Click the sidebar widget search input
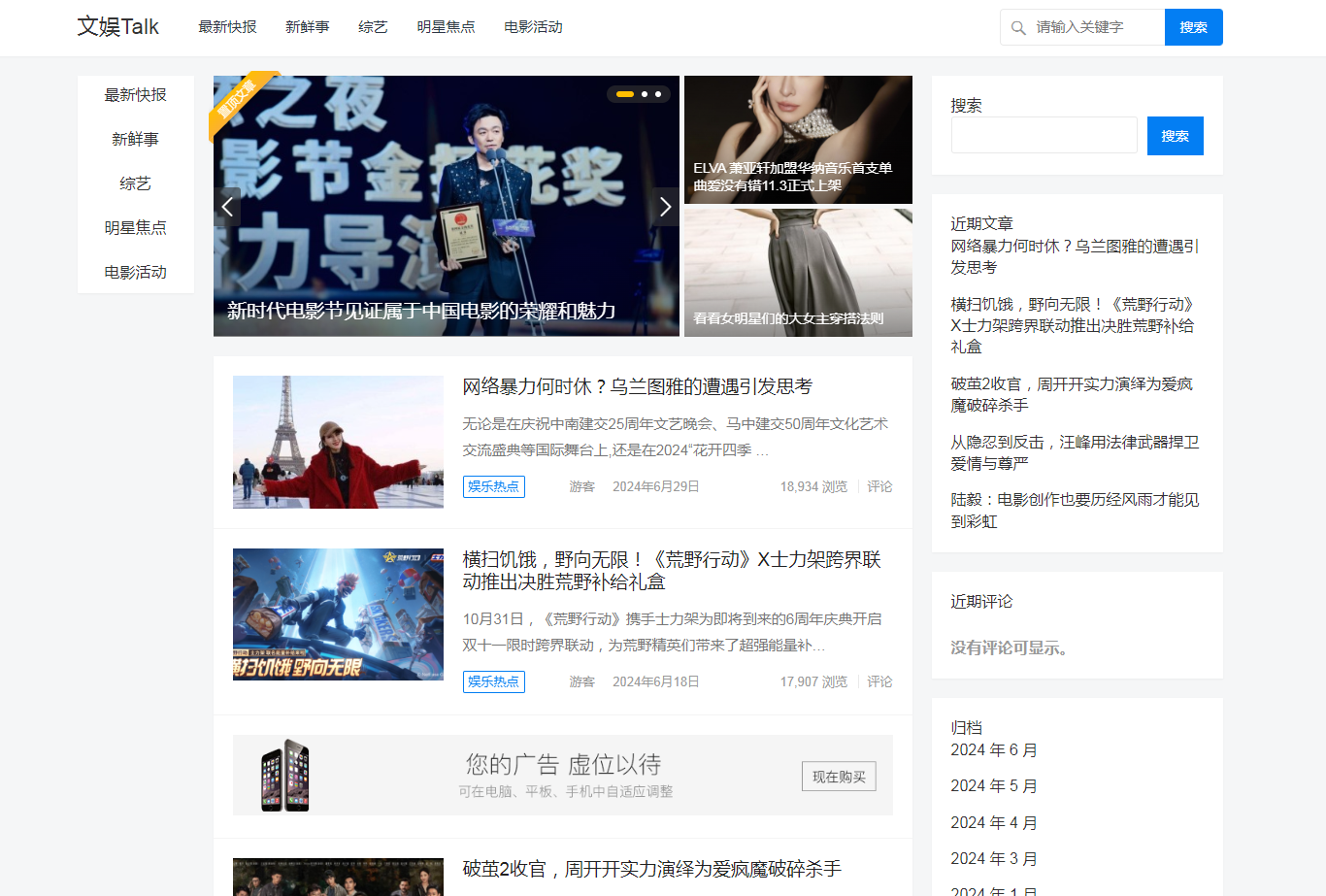 coord(1044,136)
